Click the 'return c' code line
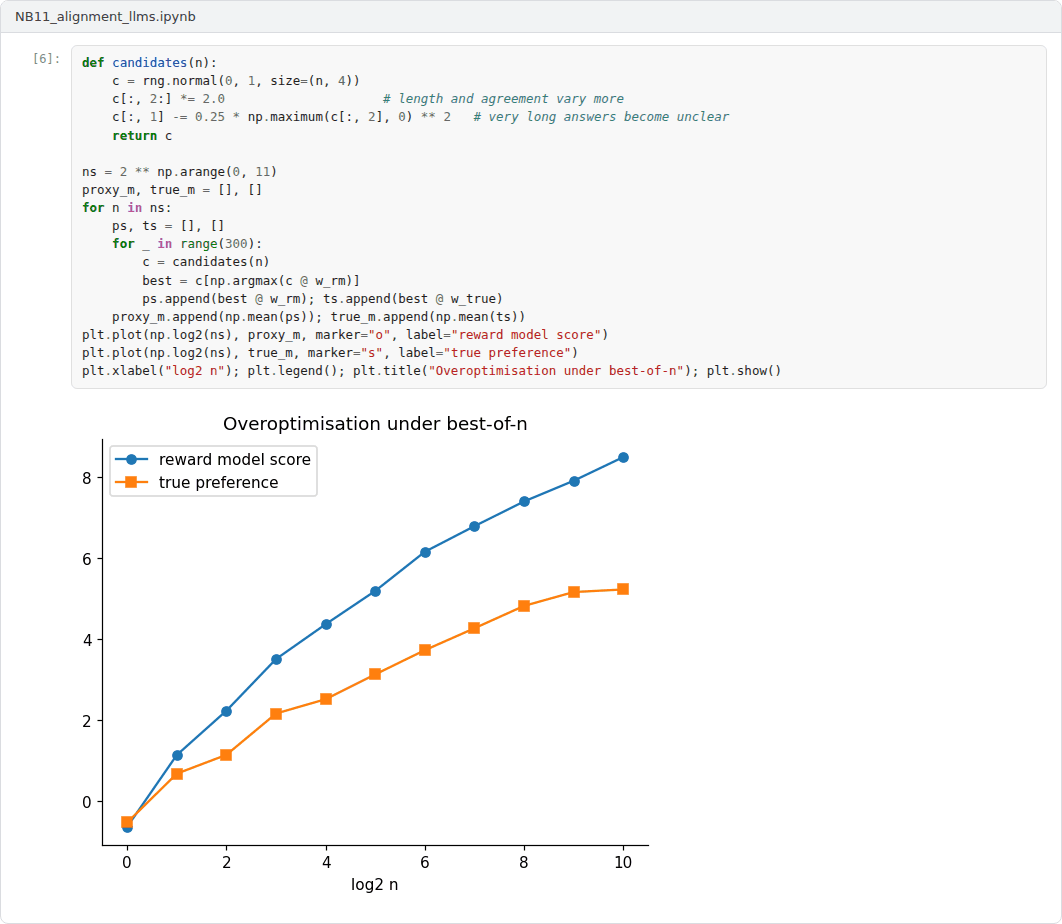 142,135
